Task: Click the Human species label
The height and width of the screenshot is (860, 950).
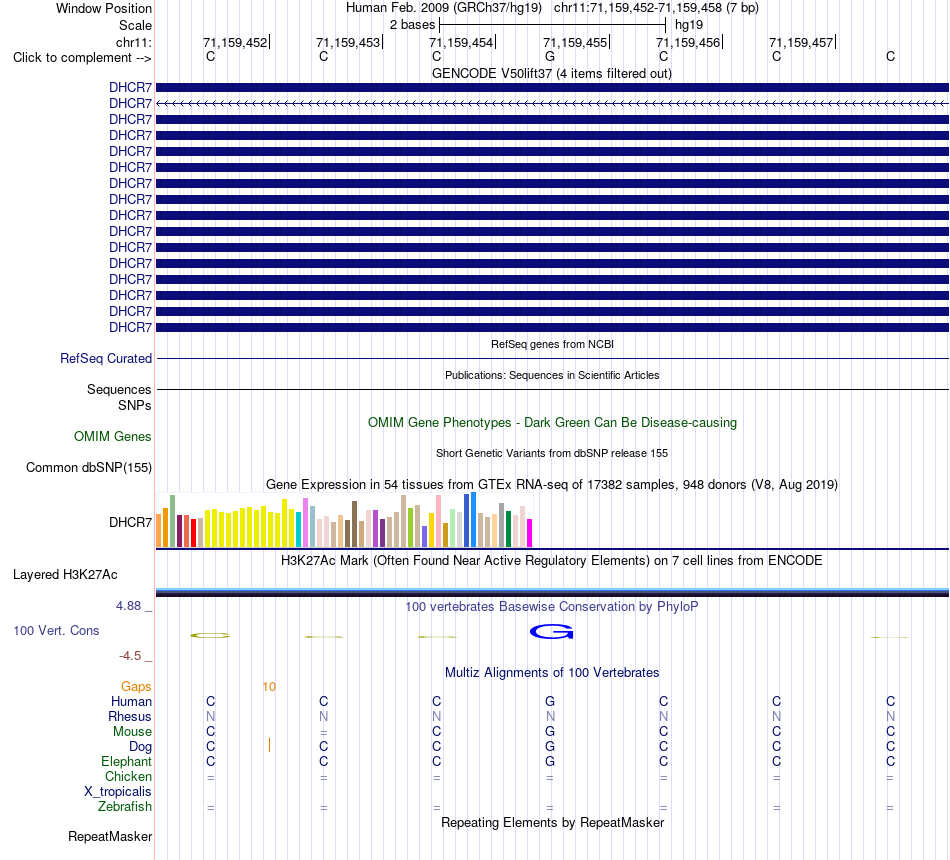Action: (x=131, y=701)
